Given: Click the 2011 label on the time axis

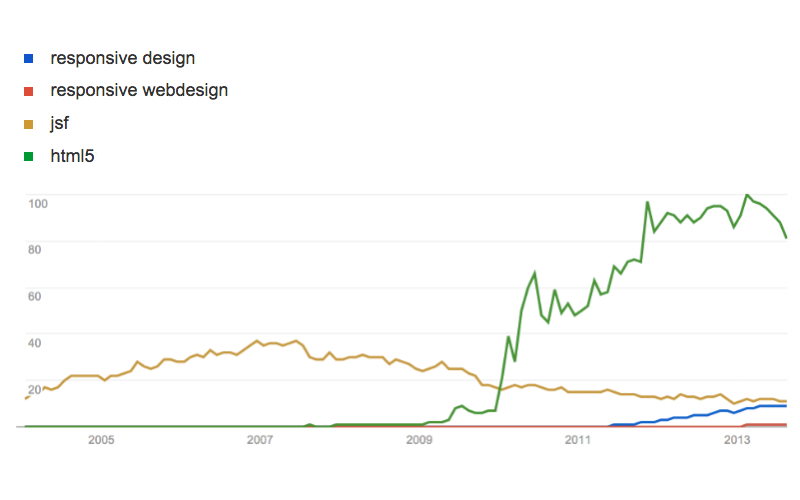Looking at the screenshot, I should coord(578,440).
